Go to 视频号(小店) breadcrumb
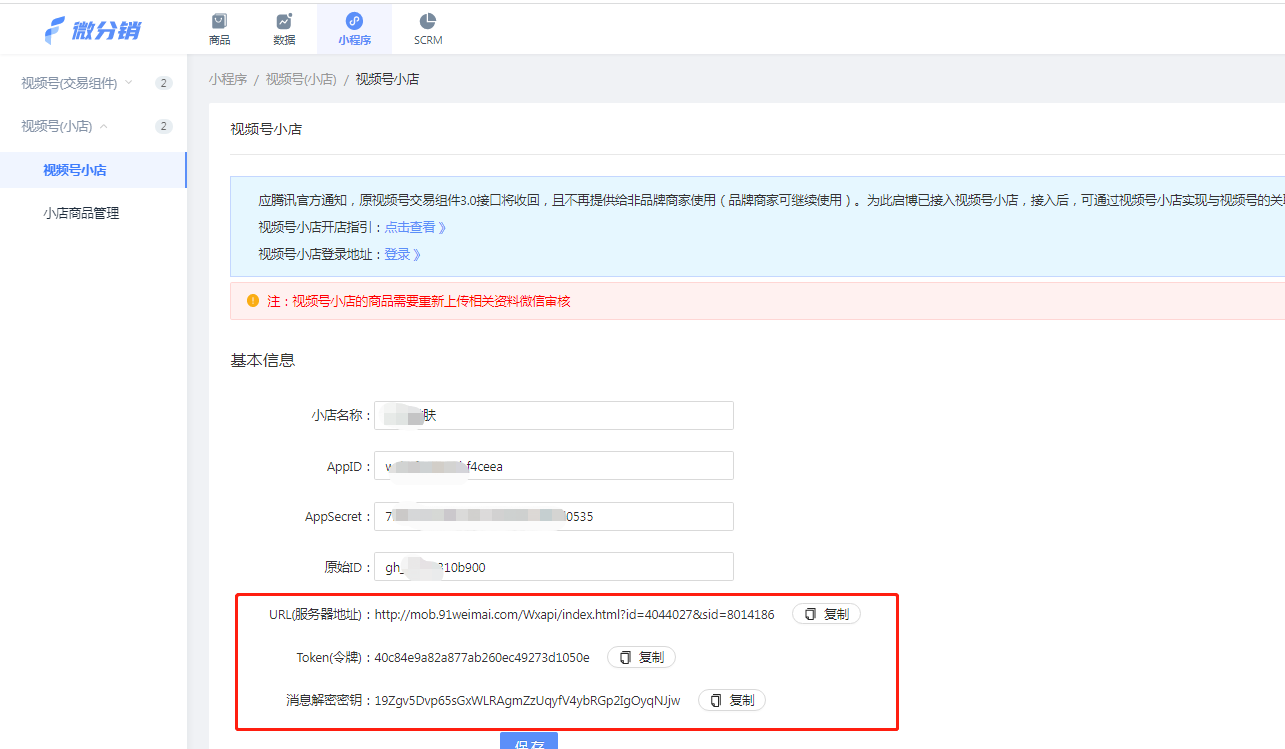Image resolution: width=1285 pixels, height=749 pixels. click(300, 79)
